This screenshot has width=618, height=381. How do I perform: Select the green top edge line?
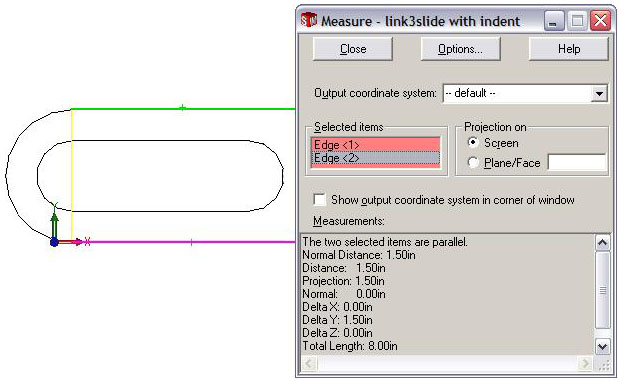coord(183,109)
